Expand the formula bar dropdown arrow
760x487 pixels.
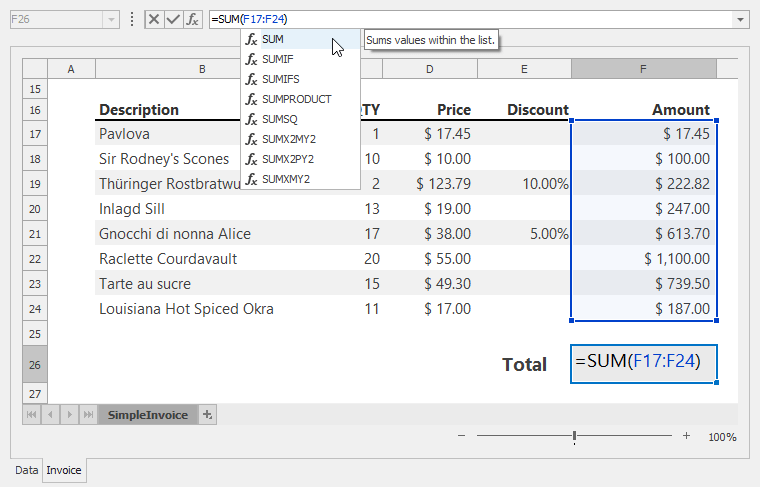point(740,19)
